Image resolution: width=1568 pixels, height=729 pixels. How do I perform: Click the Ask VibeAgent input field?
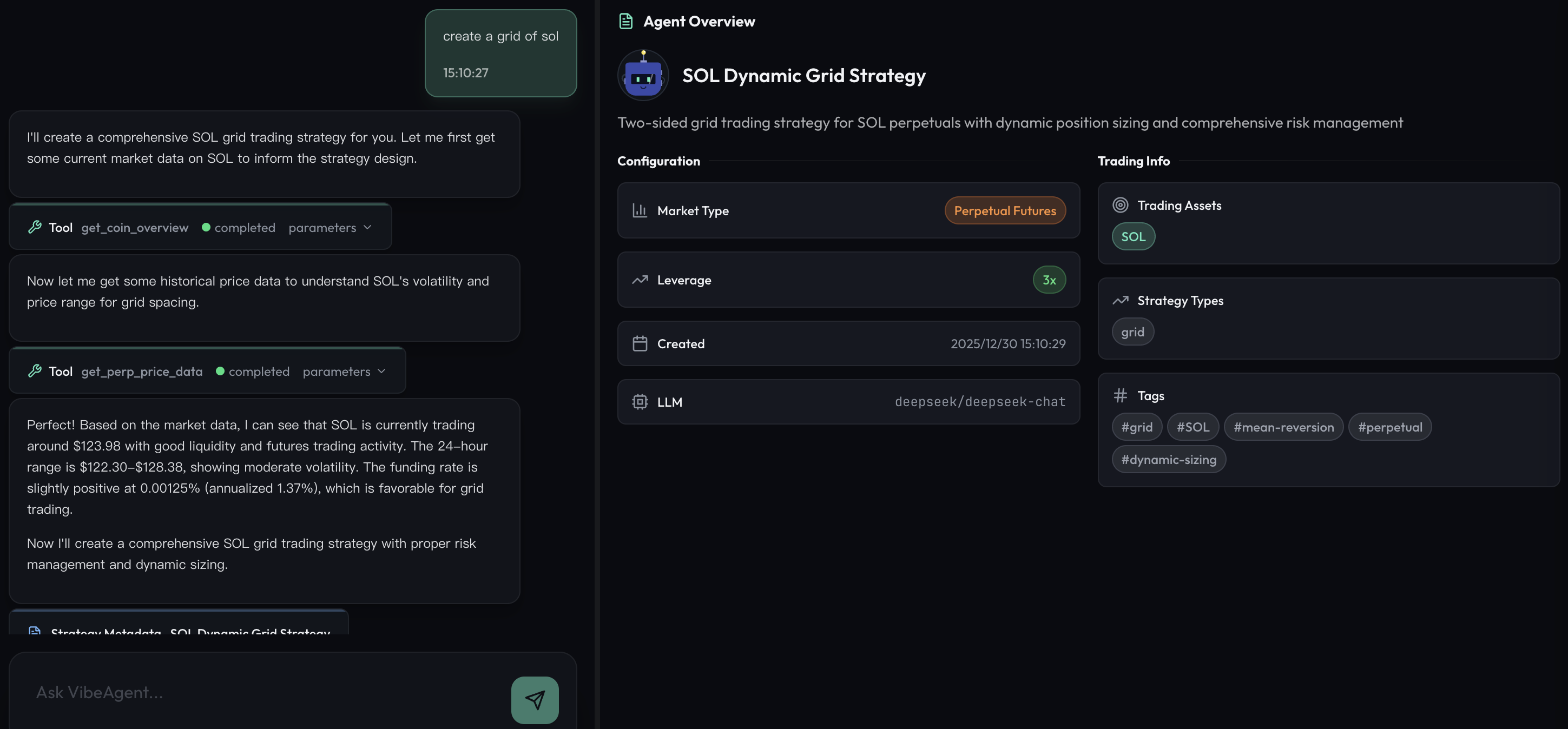point(243,692)
